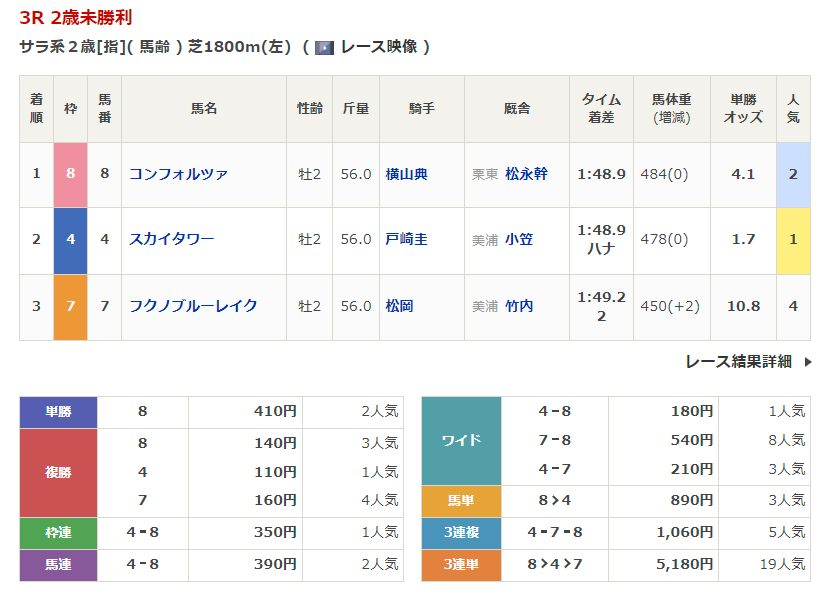
Task: Open the レース結果詳細 link
Action: tap(738, 362)
